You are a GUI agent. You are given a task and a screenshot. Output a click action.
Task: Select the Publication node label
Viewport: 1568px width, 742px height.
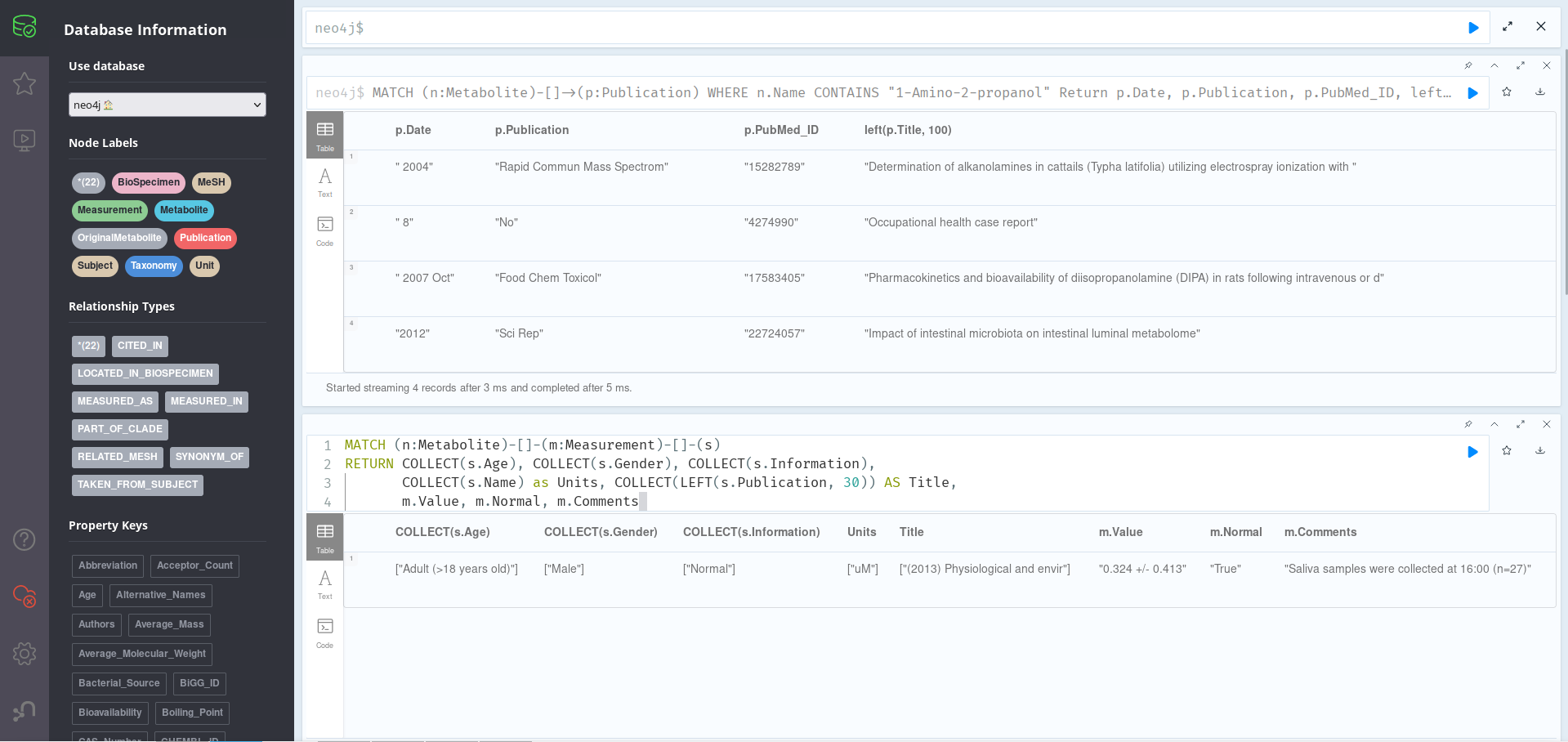point(206,239)
